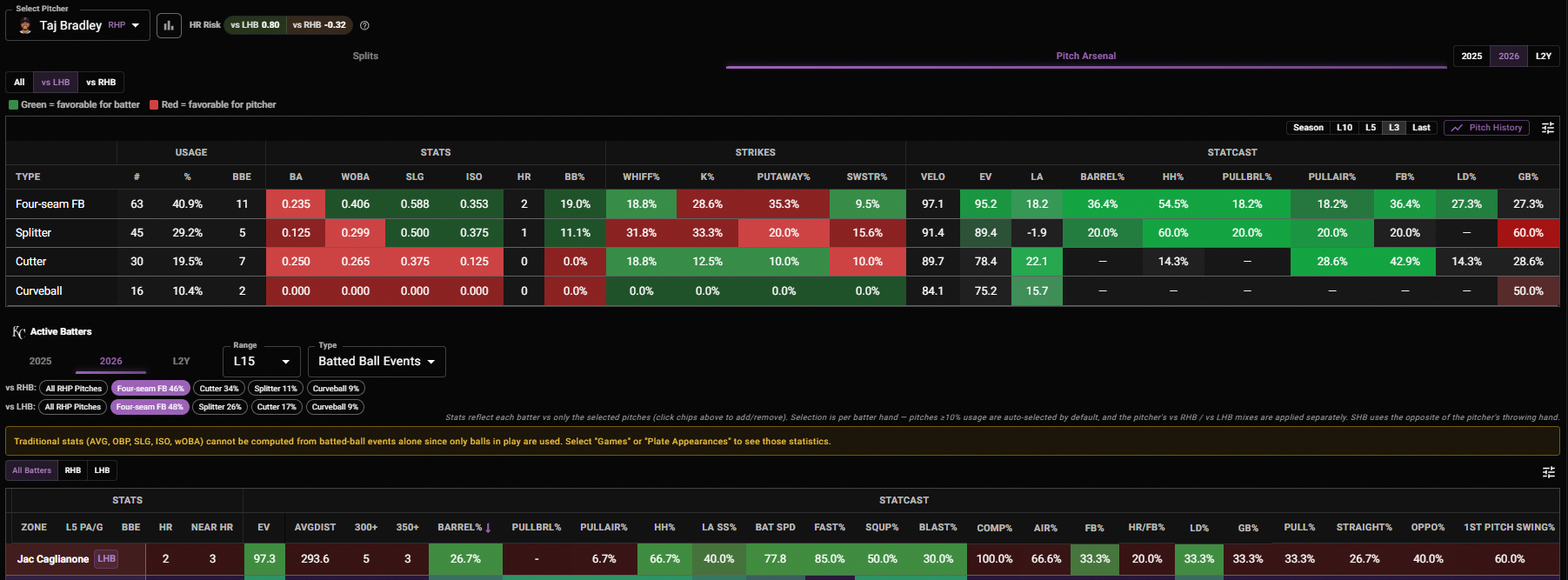Toggle the Splitter 26% chip for vs LHB
This screenshot has width=1568, height=580.
pos(220,407)
